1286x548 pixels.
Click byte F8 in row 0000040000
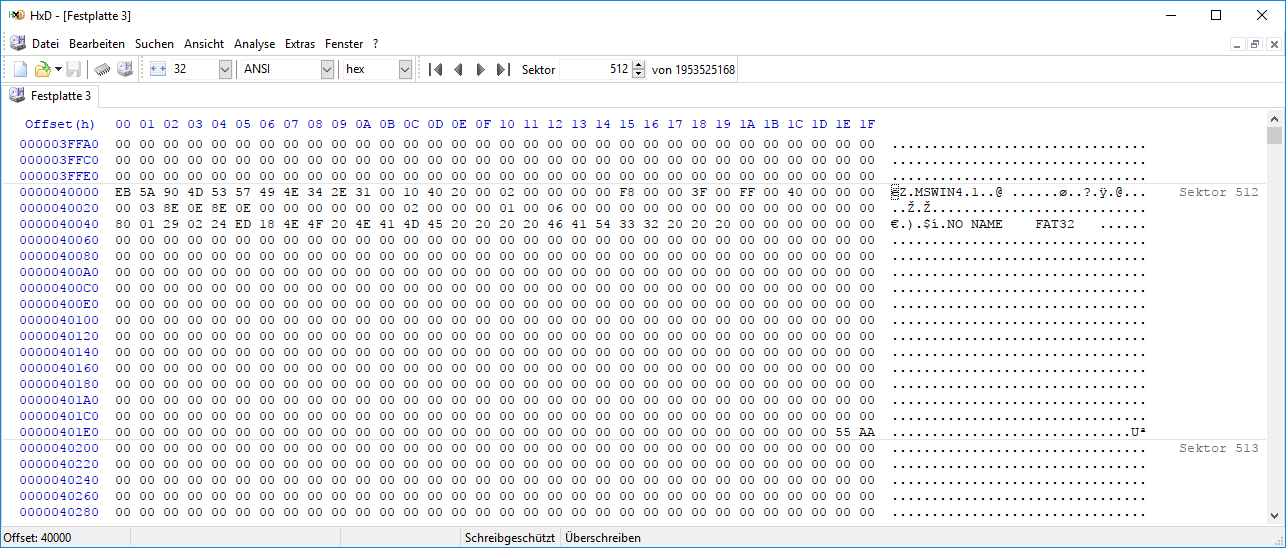coord(627,192)
